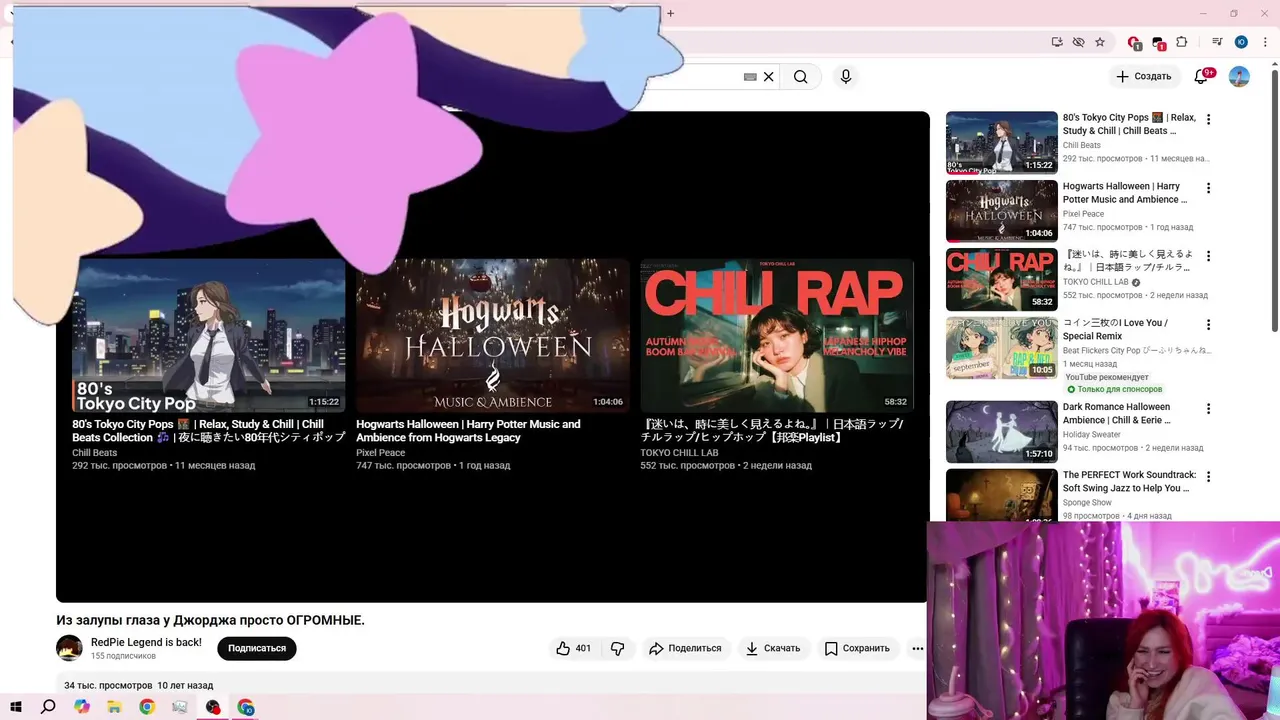The height and width of the screenshot is (720, 1280).
Task: Open the Chrome three-dot menu
Action: [1264, 42]
